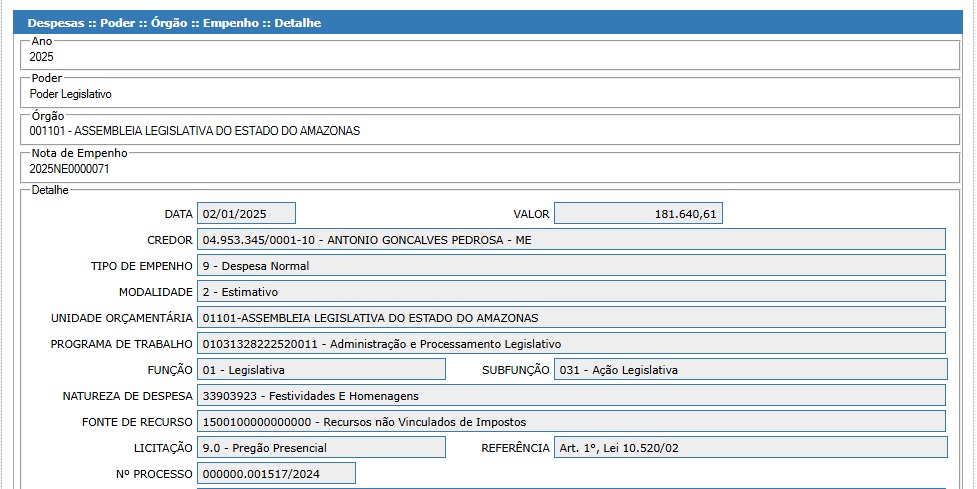Click the TIPO DE EMPENHO field

click(x=571, y=266)
